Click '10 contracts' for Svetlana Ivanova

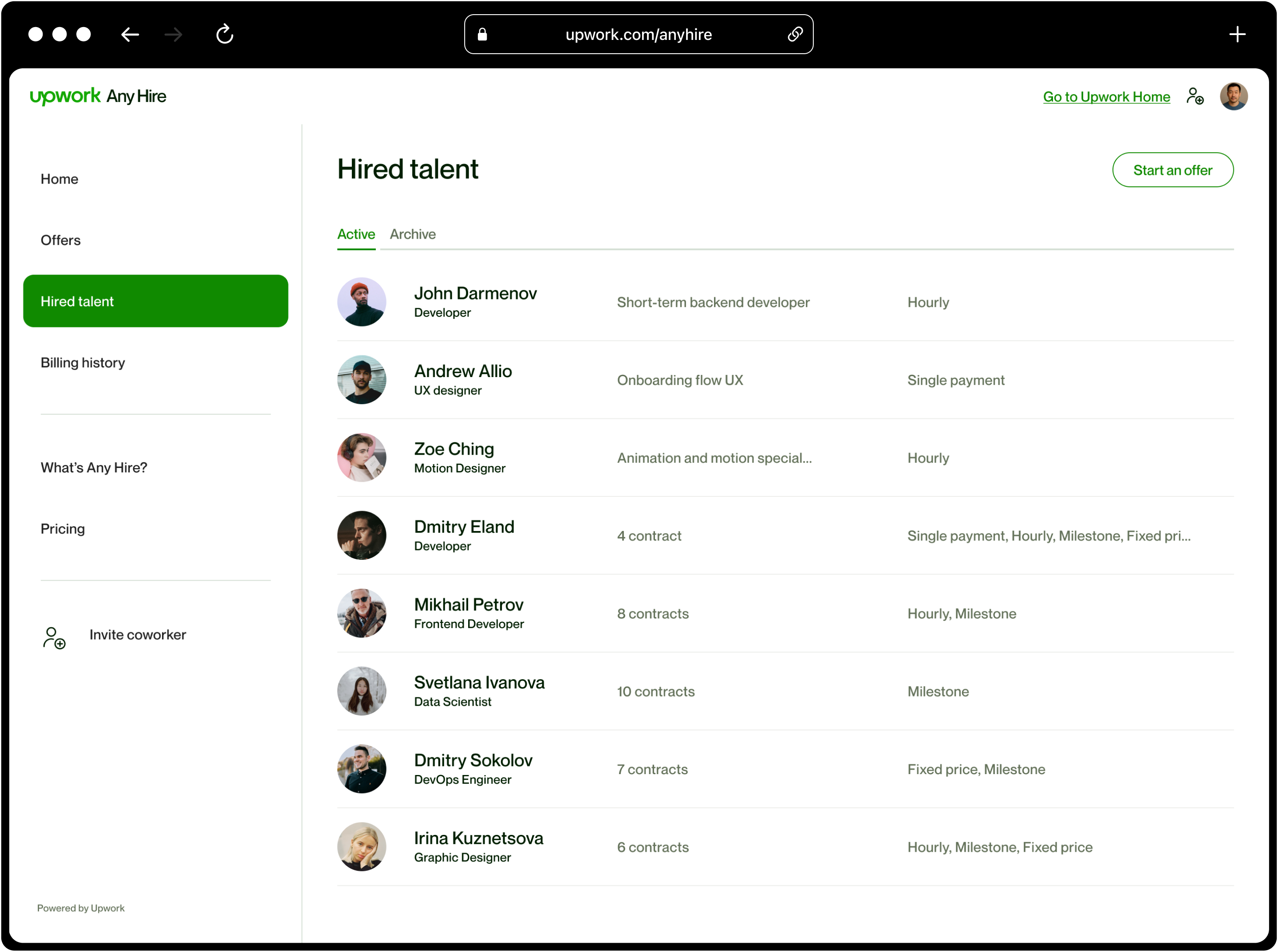click(656, 692)
